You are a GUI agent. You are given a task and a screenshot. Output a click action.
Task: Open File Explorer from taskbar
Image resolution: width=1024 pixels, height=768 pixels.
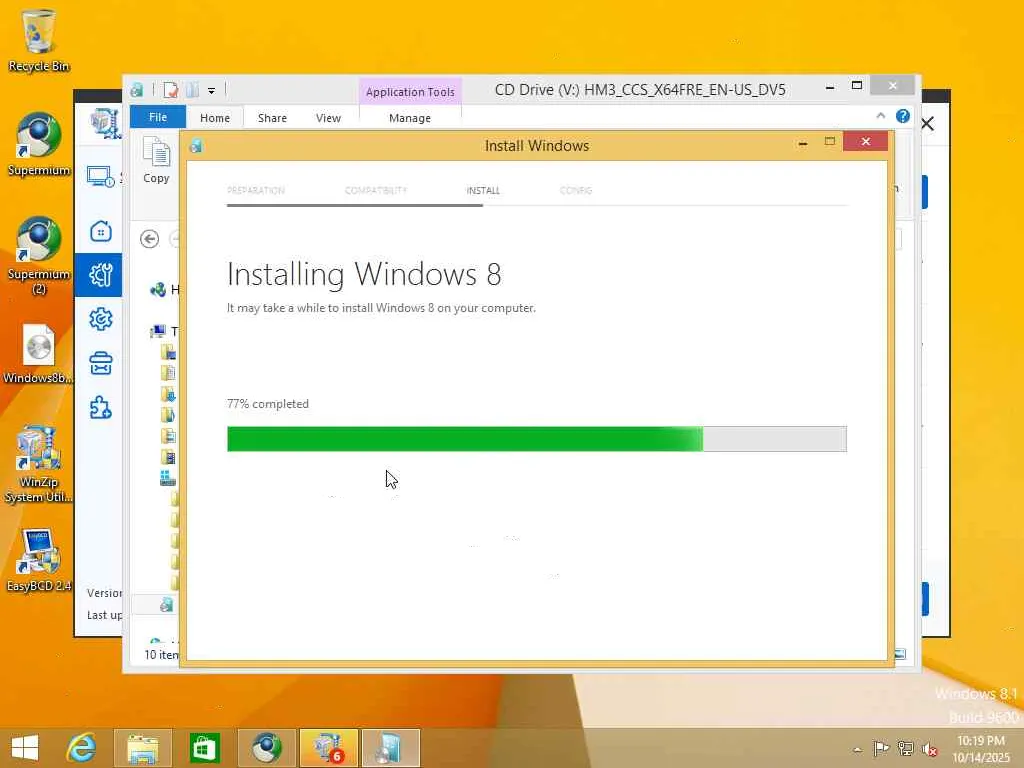click(142, 748)
